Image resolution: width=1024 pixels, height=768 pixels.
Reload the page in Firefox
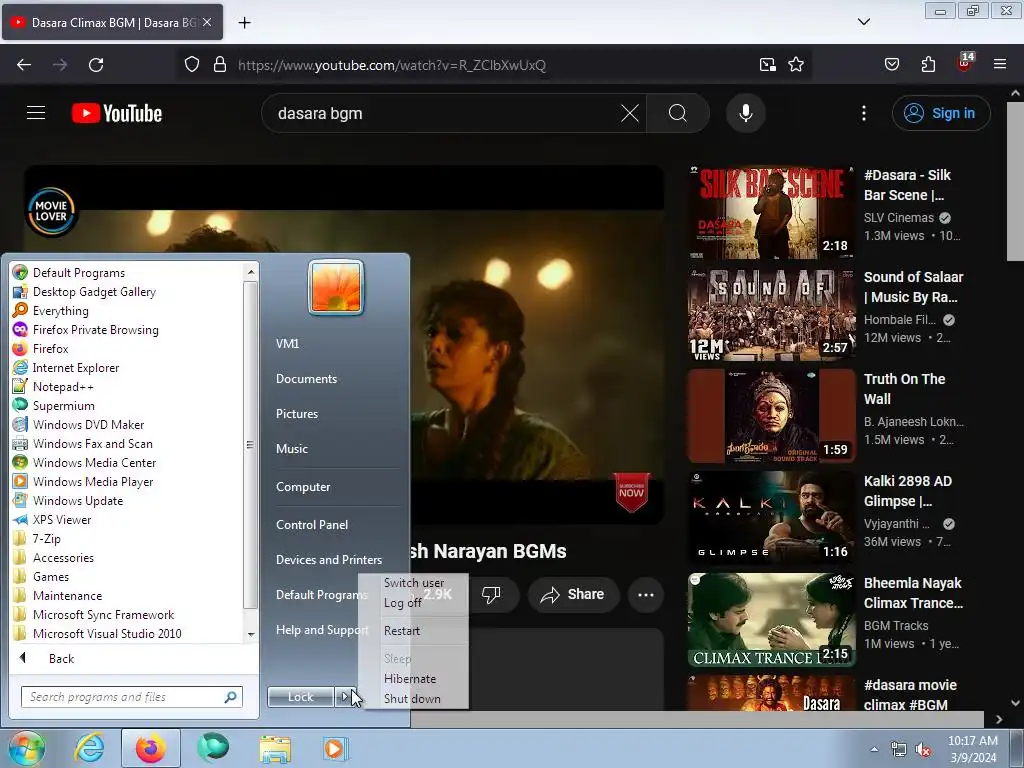96,65
